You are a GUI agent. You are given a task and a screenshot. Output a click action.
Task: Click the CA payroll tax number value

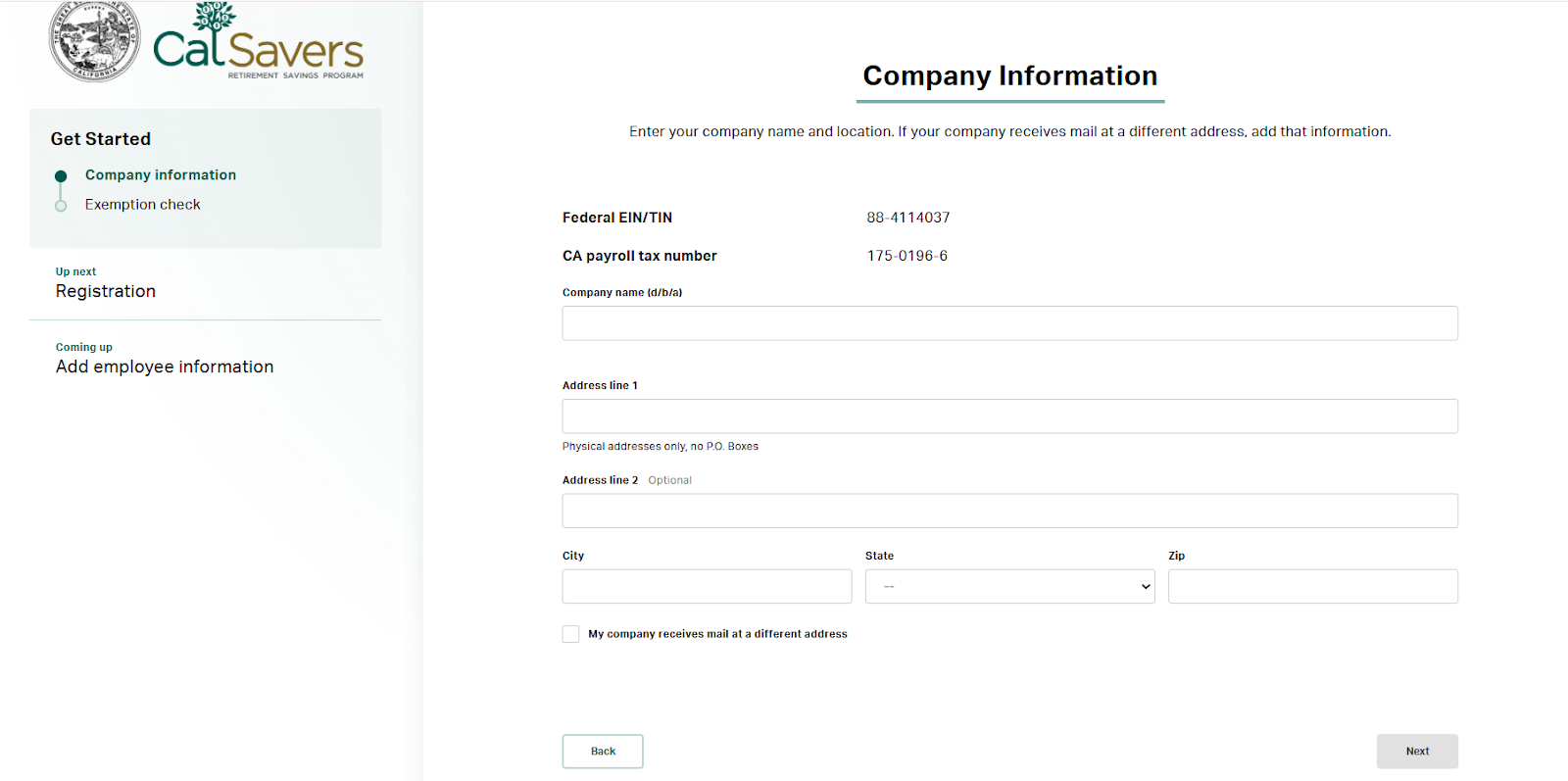[x=906, y=256]
